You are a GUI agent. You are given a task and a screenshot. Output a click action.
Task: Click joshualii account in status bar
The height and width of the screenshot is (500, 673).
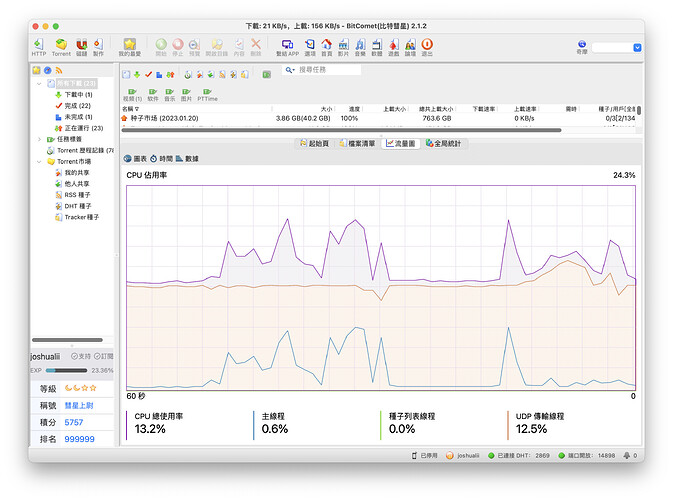(x=463, y=455)
